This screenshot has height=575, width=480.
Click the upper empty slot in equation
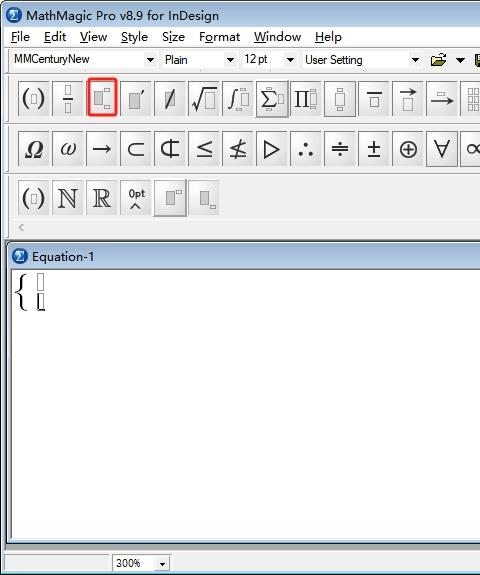coord(41,282)
